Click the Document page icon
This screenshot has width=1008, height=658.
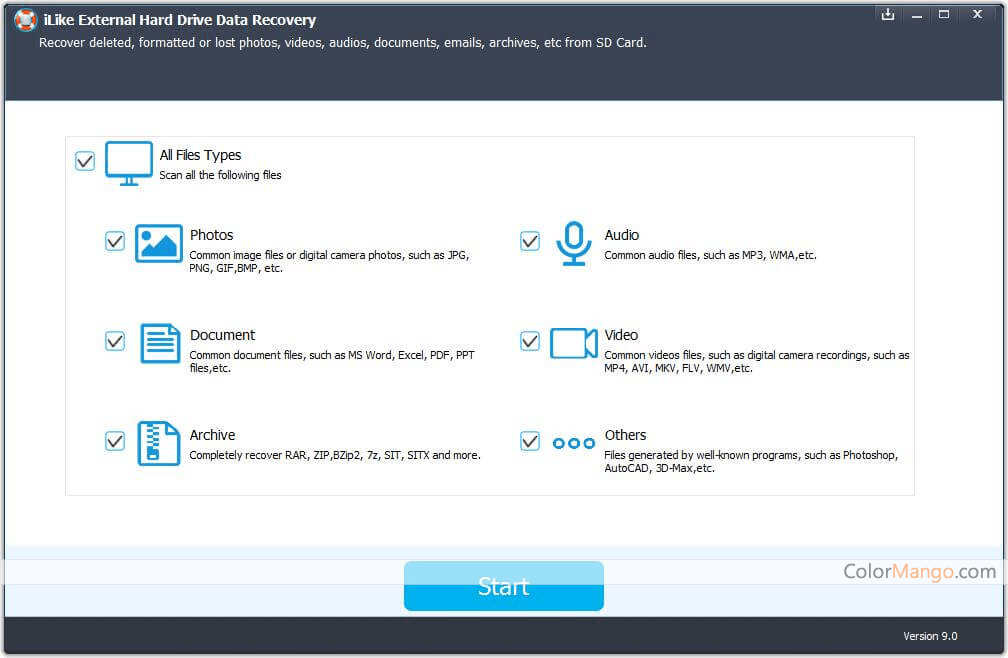pos(160,343)
